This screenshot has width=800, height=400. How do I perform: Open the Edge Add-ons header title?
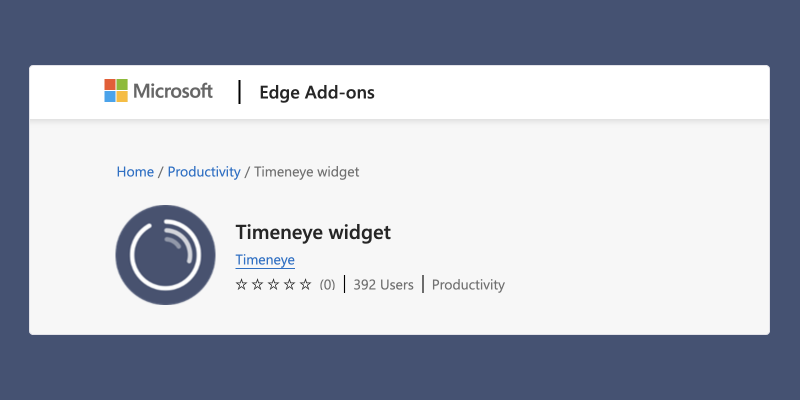pyautogui.click(x=317, y=92)
